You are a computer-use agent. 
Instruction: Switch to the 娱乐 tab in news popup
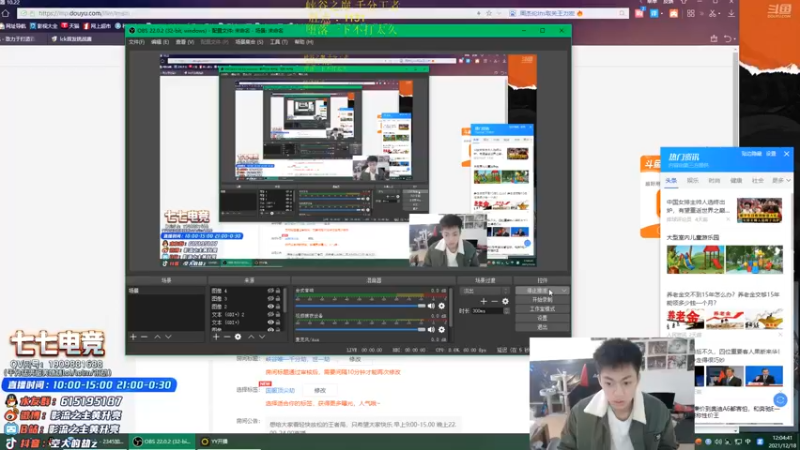(692, 181)
